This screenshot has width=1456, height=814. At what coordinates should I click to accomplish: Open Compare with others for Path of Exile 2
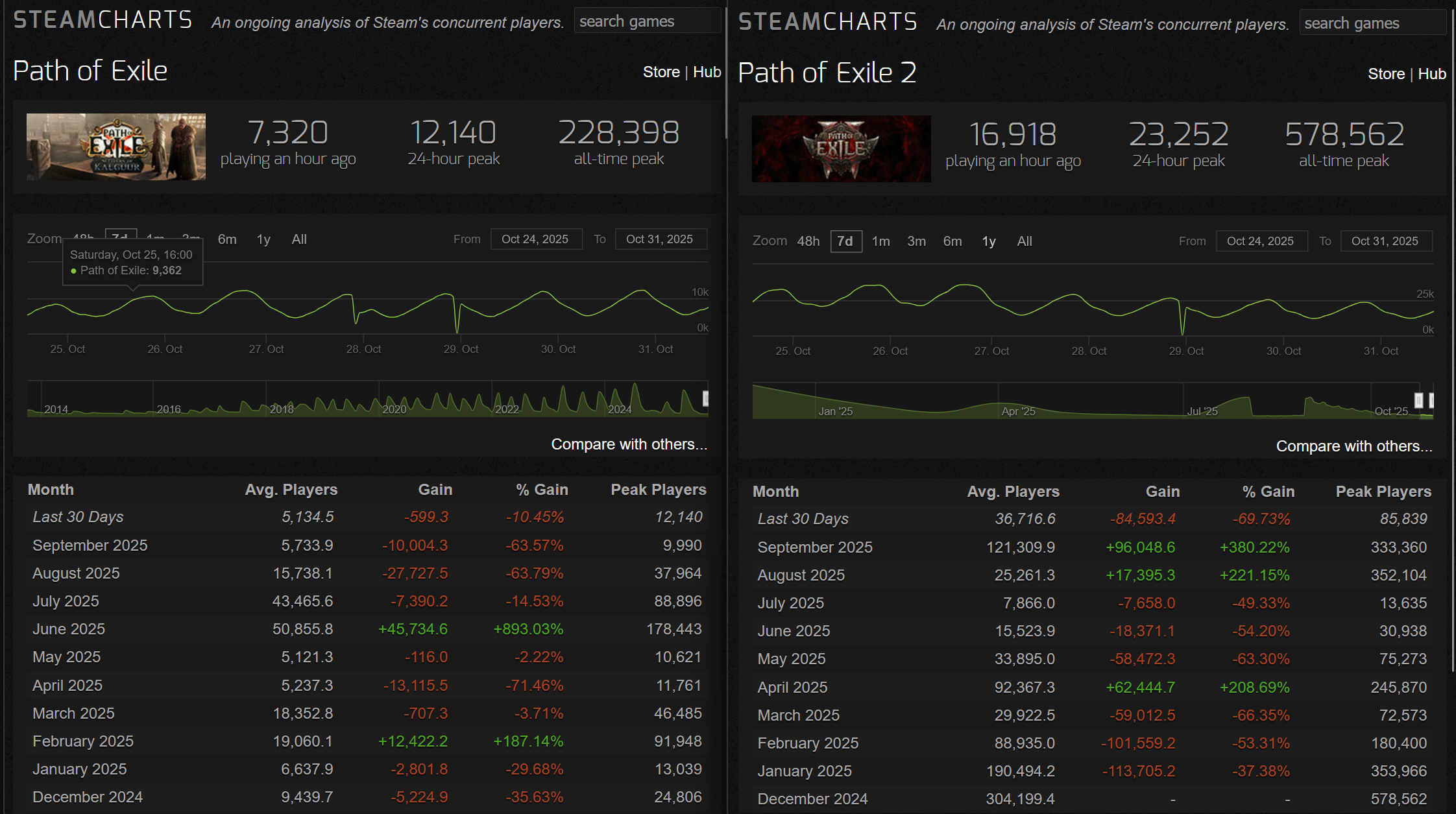[x=1353, y=446]
